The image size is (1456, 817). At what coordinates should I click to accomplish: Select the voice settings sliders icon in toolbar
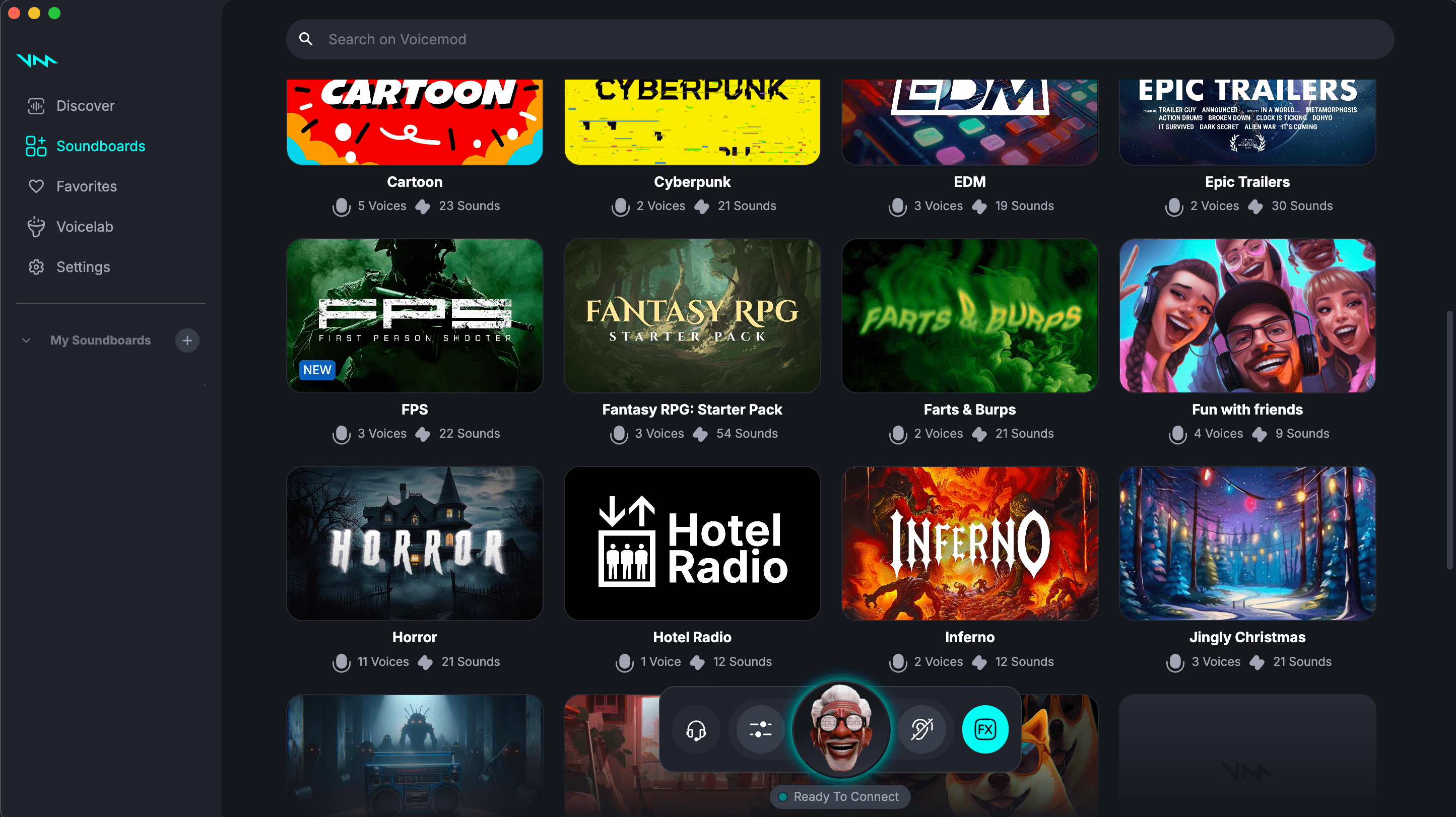click(x=760, y=729)
